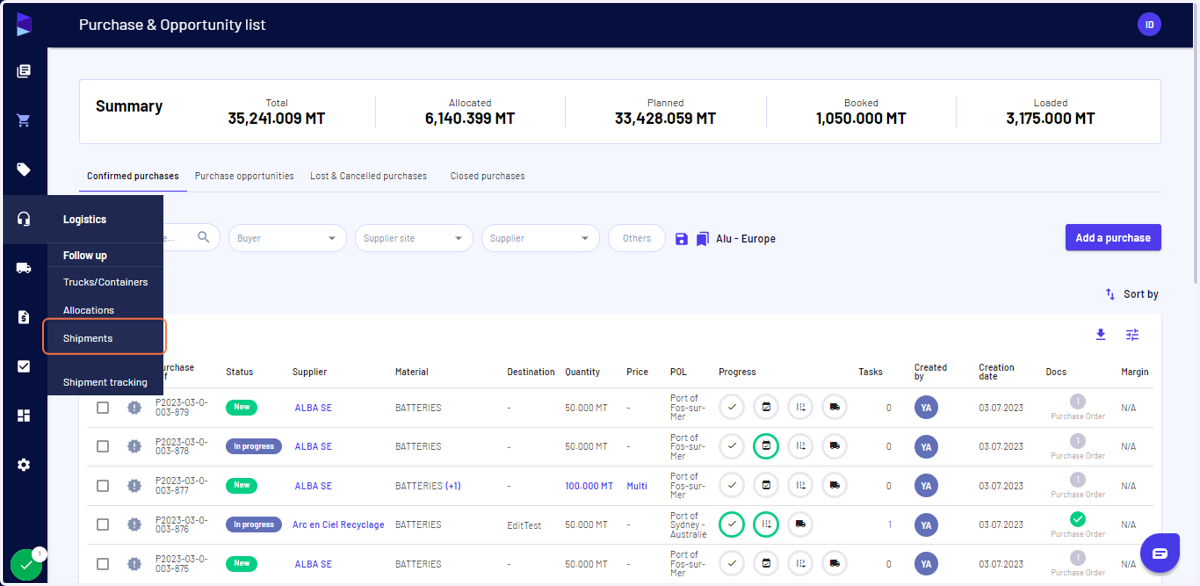
Task: Switch to the Closed purchases tab
Action: 487,176
